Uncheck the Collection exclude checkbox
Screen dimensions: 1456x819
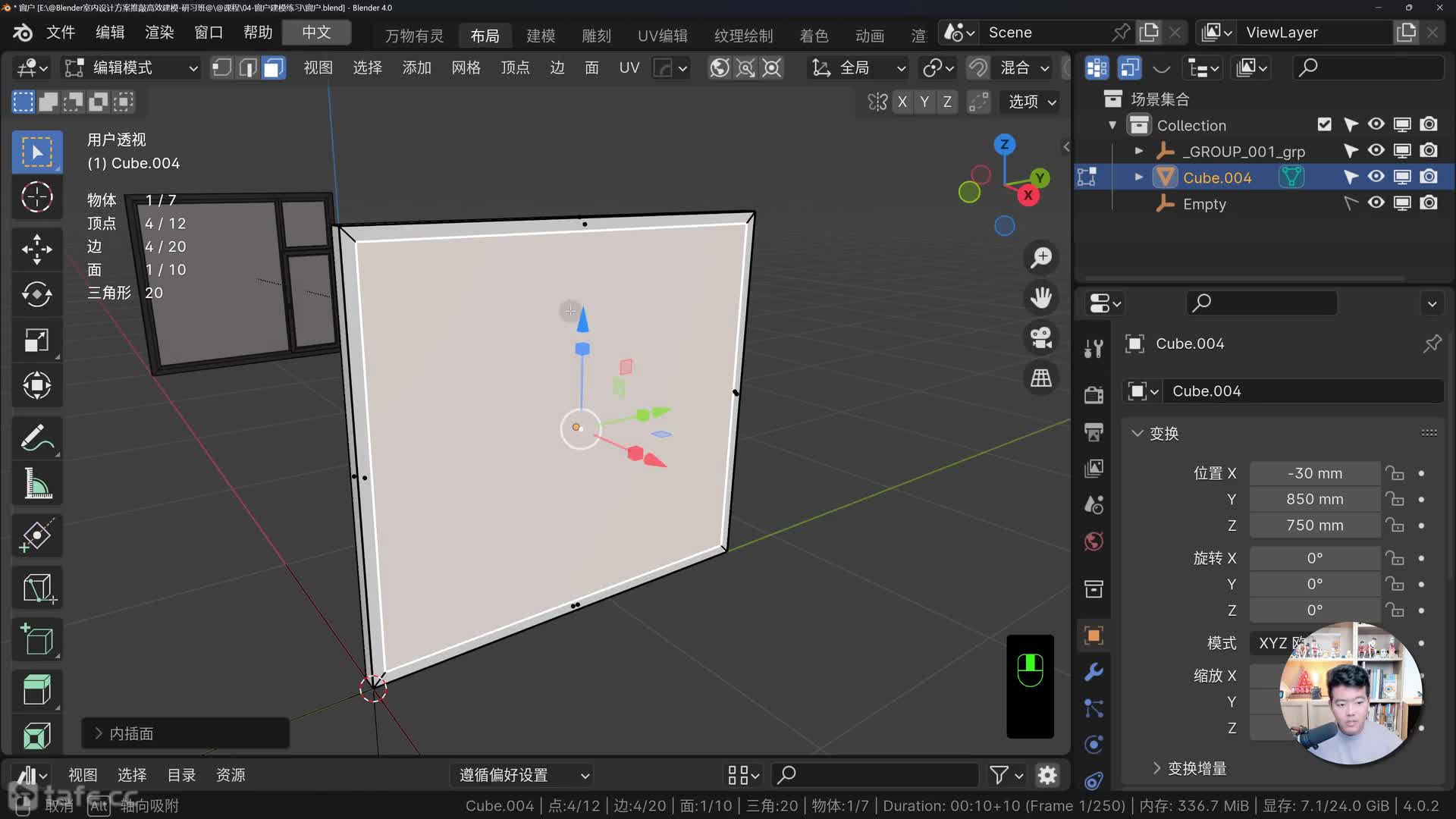[x=1324, y=124]
